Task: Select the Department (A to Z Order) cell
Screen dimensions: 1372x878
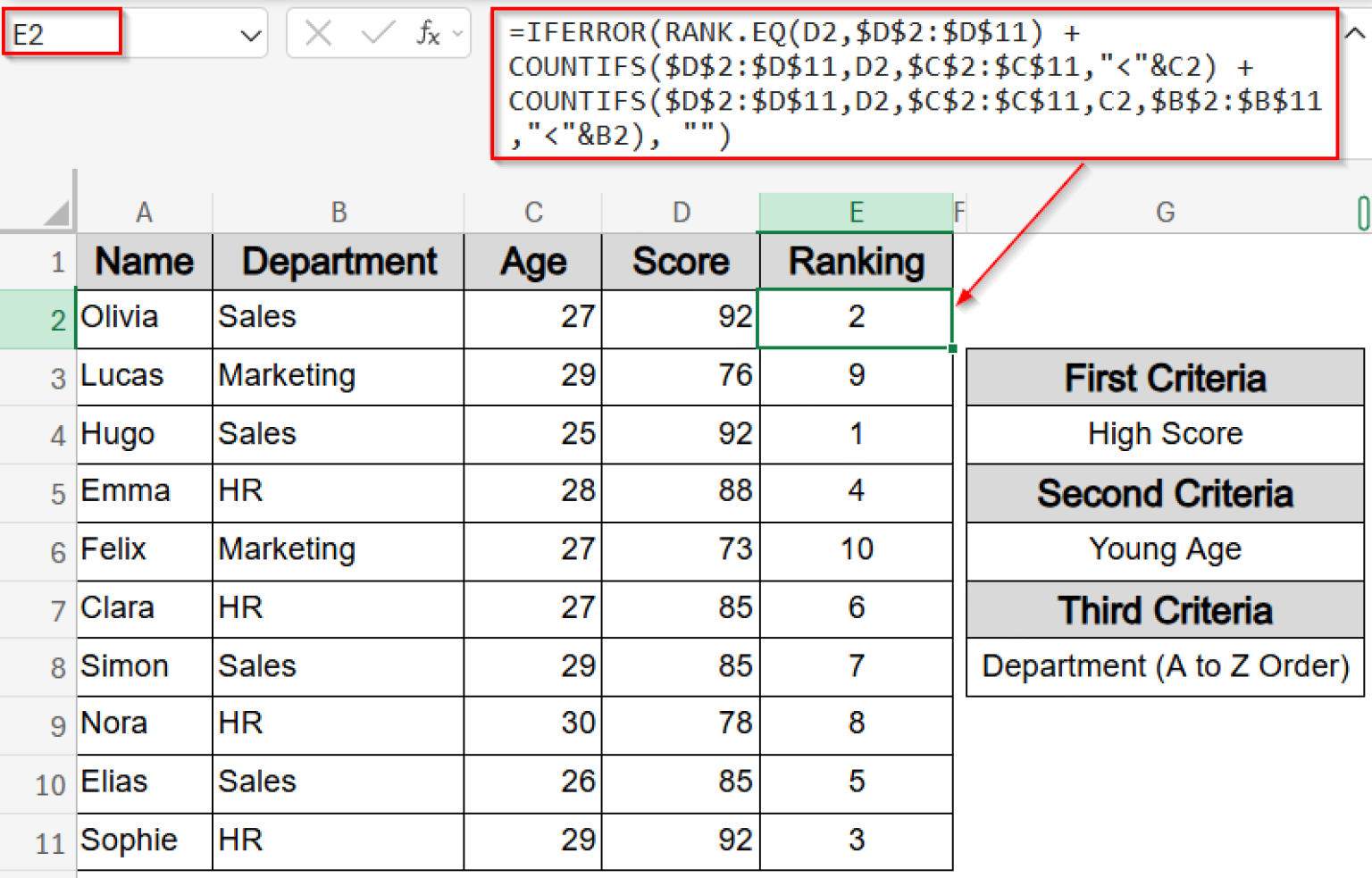Action: point(1164,666)
